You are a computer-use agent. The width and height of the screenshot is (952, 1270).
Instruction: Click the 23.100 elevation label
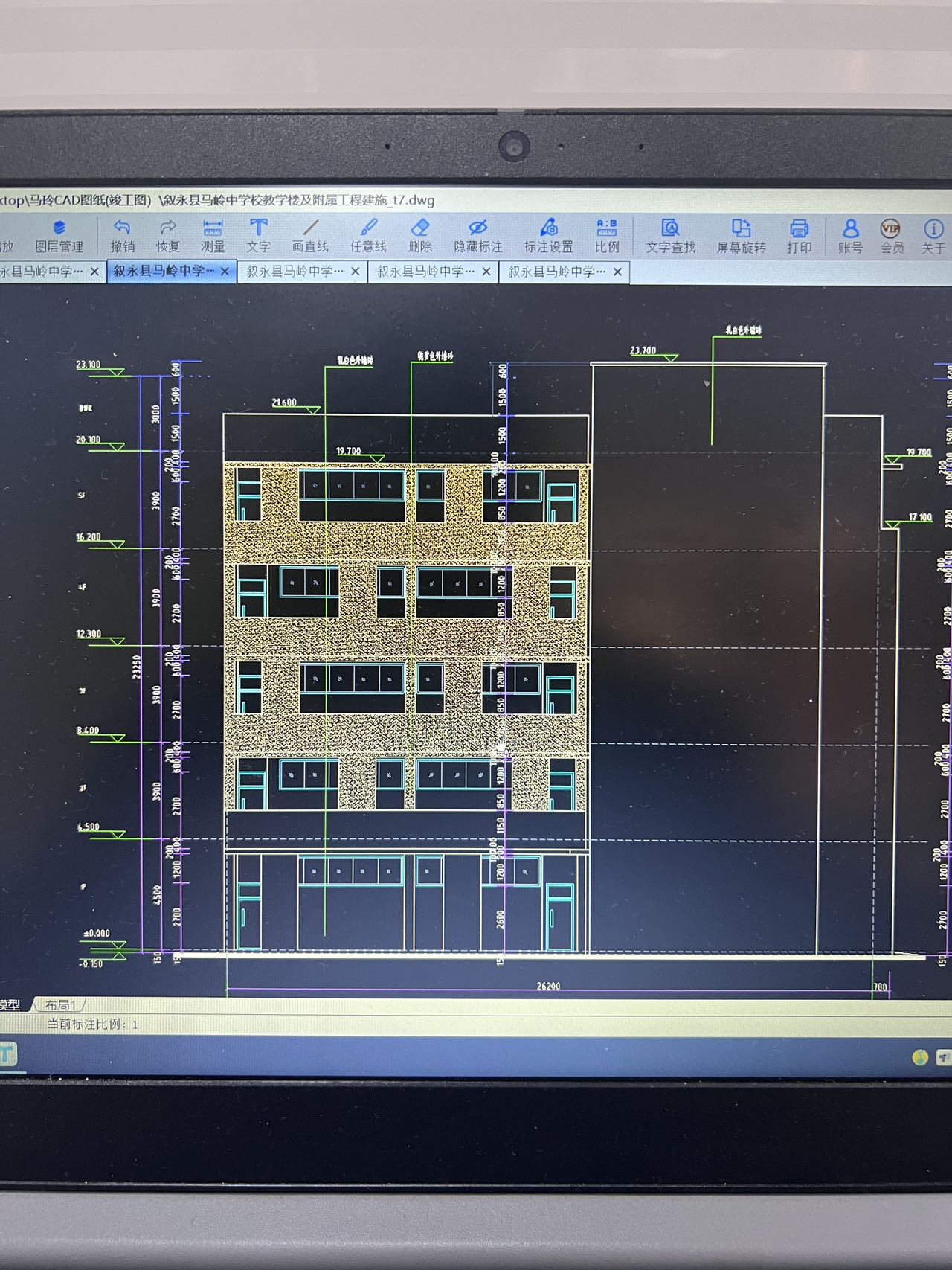coord(88,365)
